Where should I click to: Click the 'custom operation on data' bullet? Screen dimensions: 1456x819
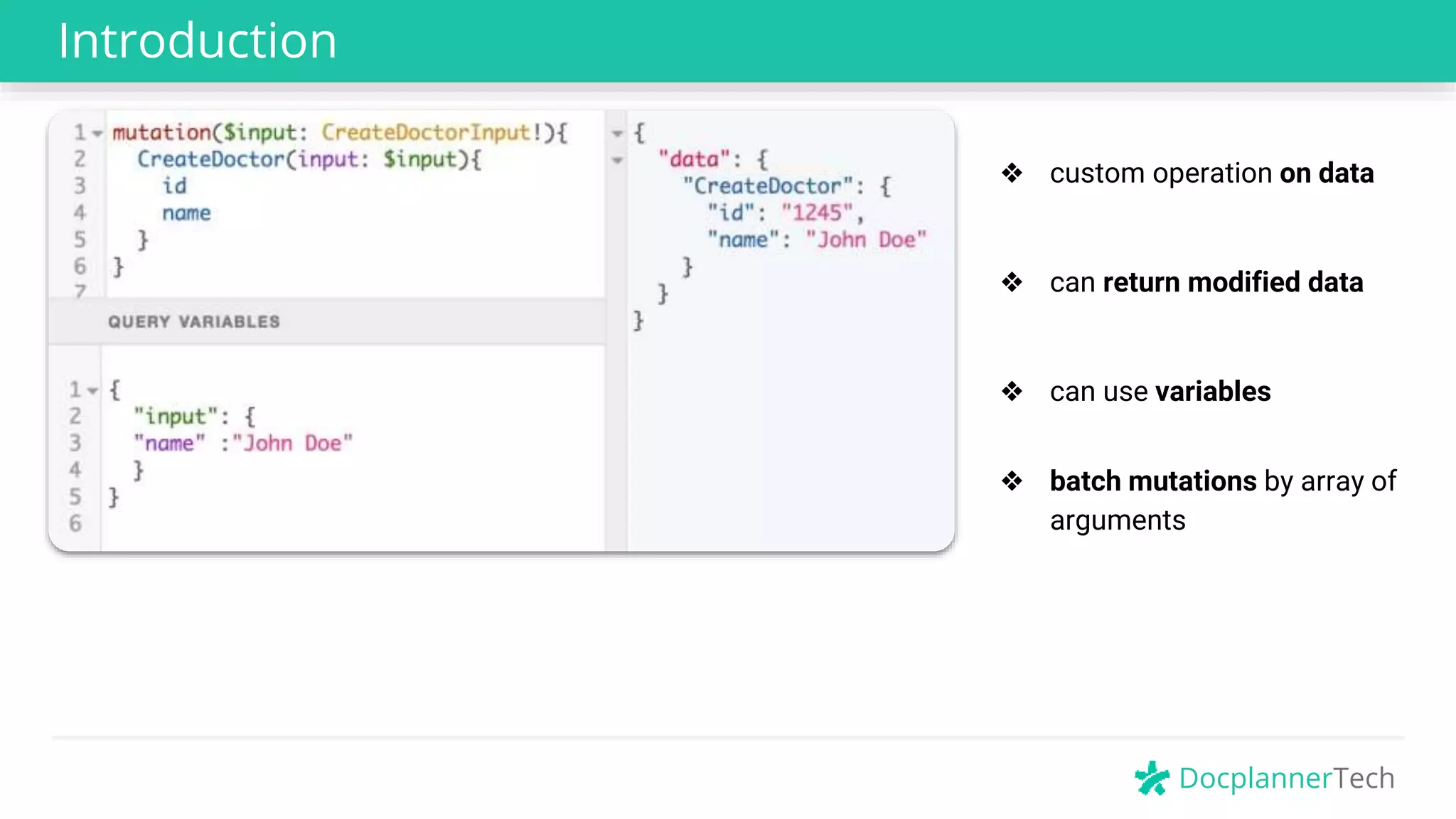(x=1211, y=173)
